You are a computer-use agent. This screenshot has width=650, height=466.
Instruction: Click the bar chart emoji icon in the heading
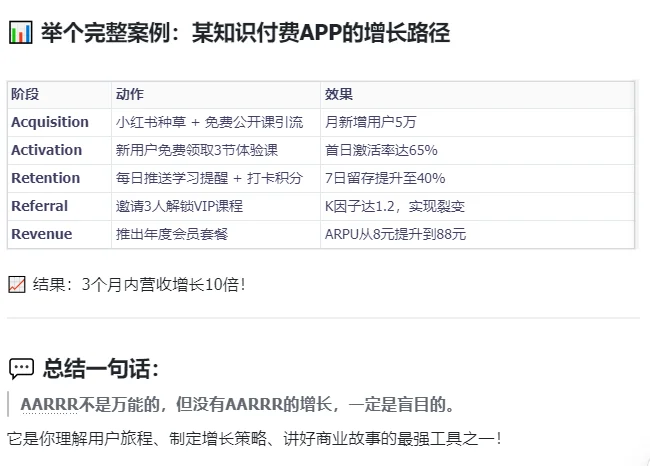(x=20, y=33)
